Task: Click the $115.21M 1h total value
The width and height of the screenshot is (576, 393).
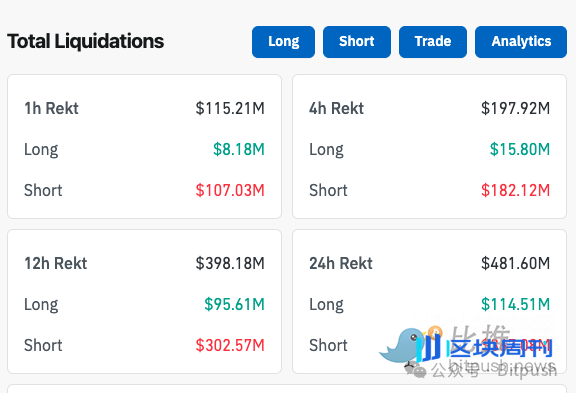Action: coord(230,108)
